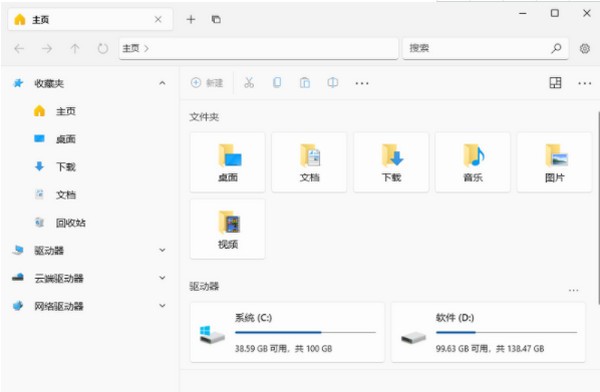Go up one folder level
The height and width of the screenshot is (392, 600).
pyautogui.click(x=75, y=49)
